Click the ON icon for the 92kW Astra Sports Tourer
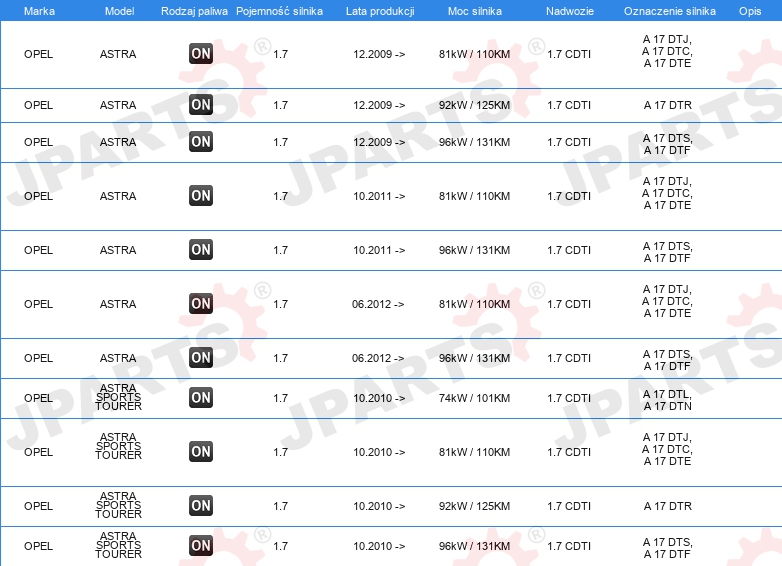 201,506
